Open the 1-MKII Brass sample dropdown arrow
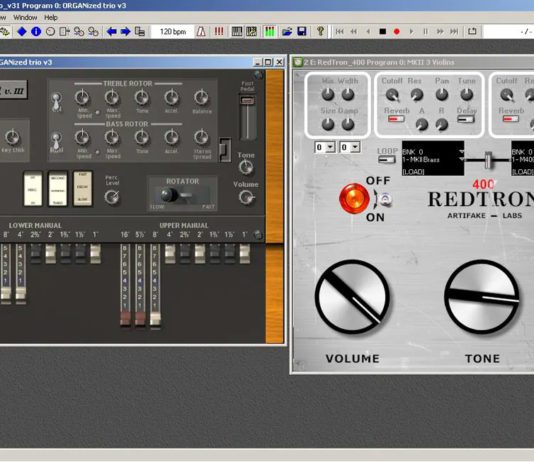This screenshot has width=534, height=462. (461, 159)
